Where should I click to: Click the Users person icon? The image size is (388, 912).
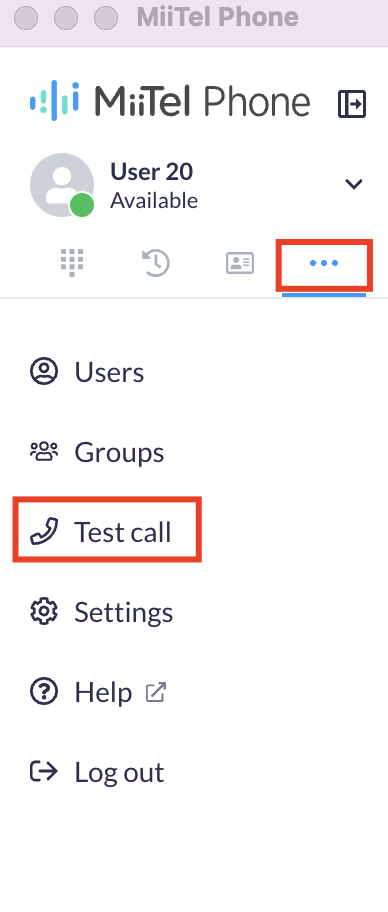pyautogui.click(x=44, y=372)
